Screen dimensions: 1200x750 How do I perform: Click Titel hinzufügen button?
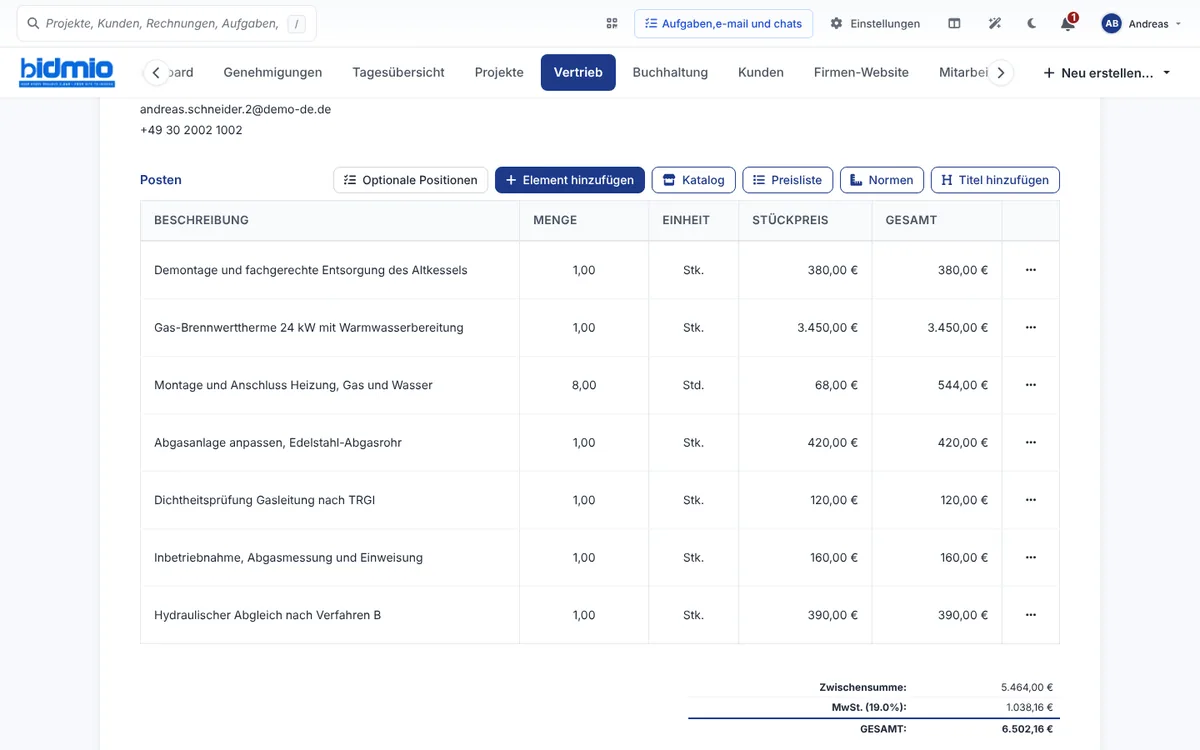[x=995, y=180]
